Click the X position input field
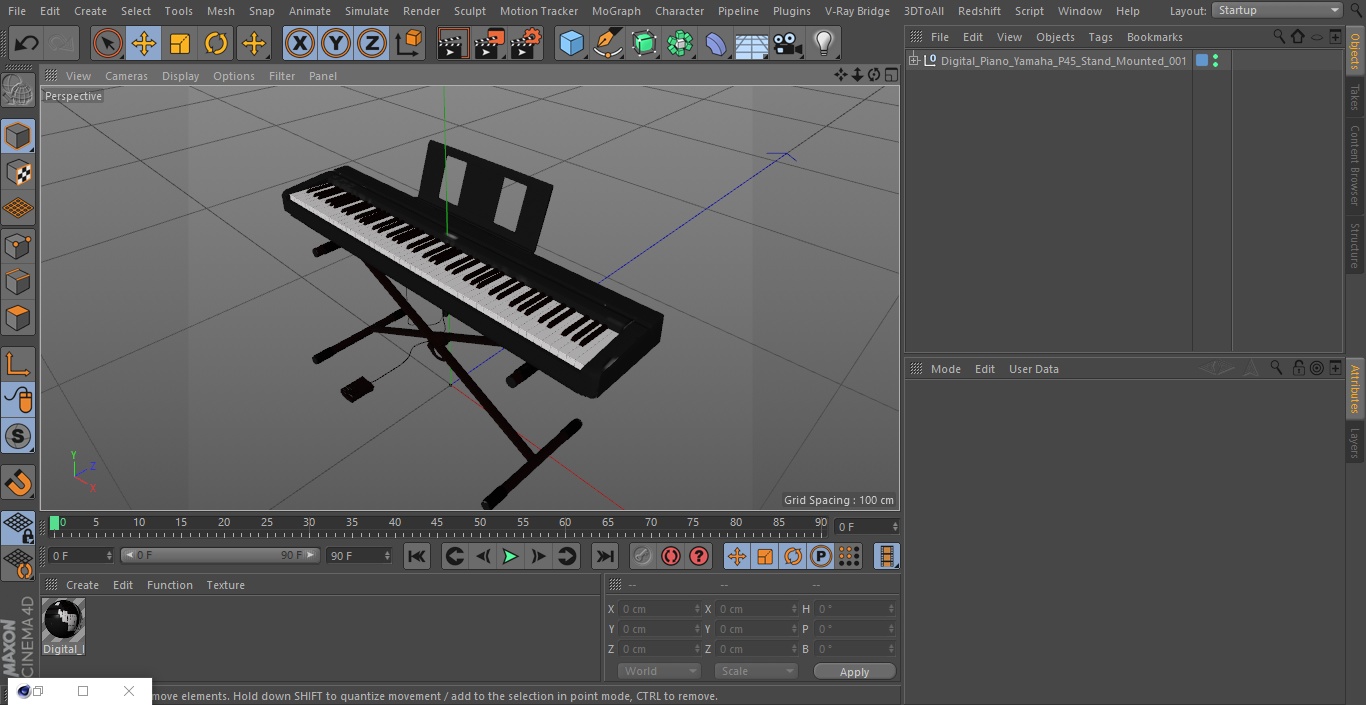This screenshot has height=705, width=1366. pyautogui.click(x=661, y=609)
